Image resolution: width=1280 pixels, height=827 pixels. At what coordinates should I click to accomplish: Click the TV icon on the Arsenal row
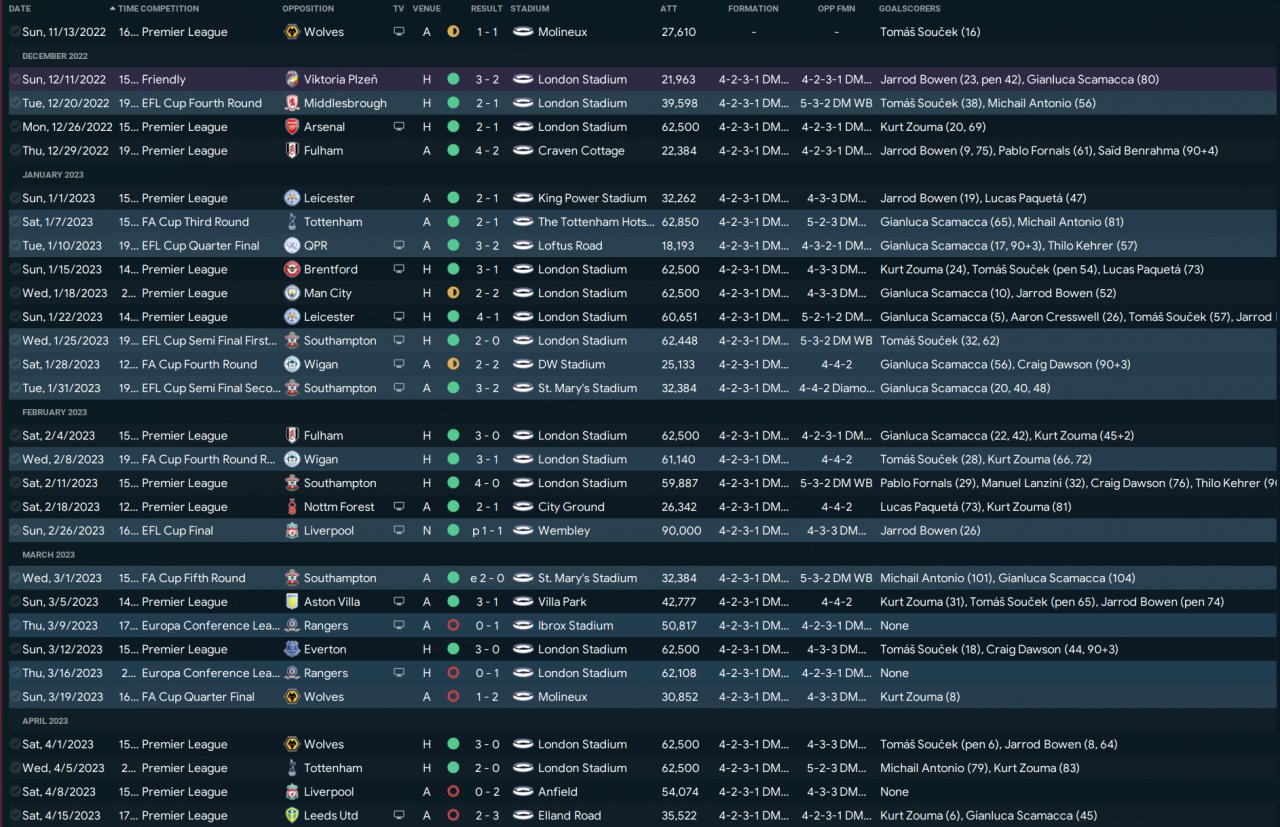click(x=399, y=128)
